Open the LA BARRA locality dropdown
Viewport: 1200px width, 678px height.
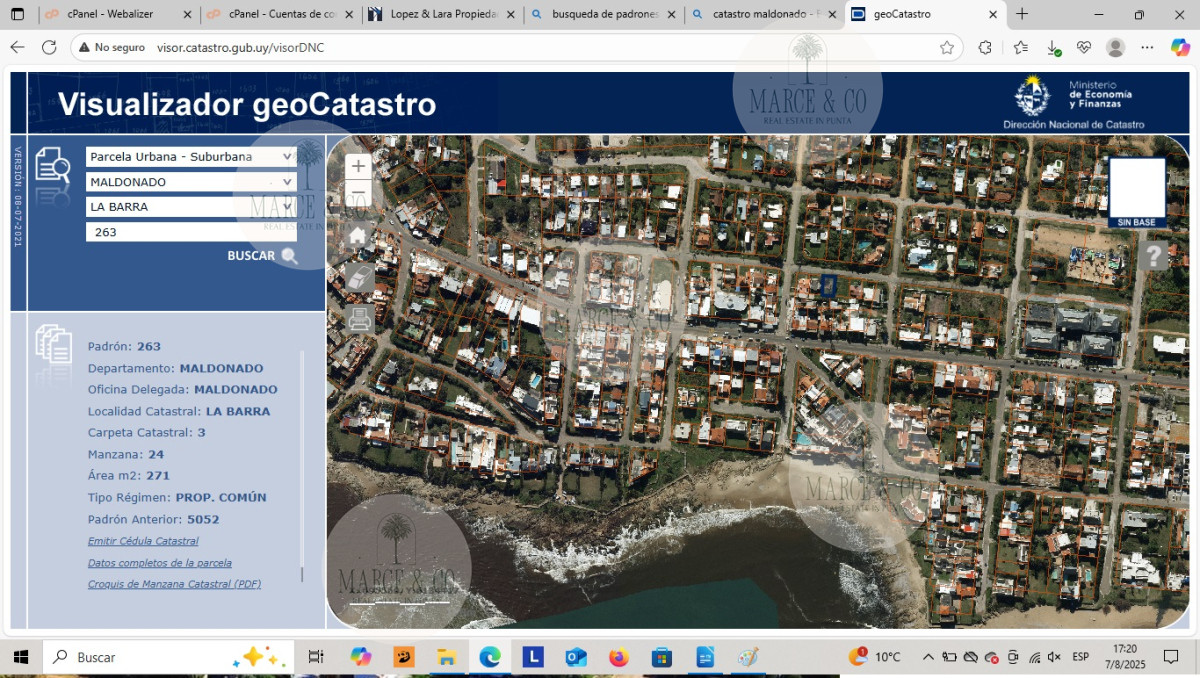click(x=191, y=207)
